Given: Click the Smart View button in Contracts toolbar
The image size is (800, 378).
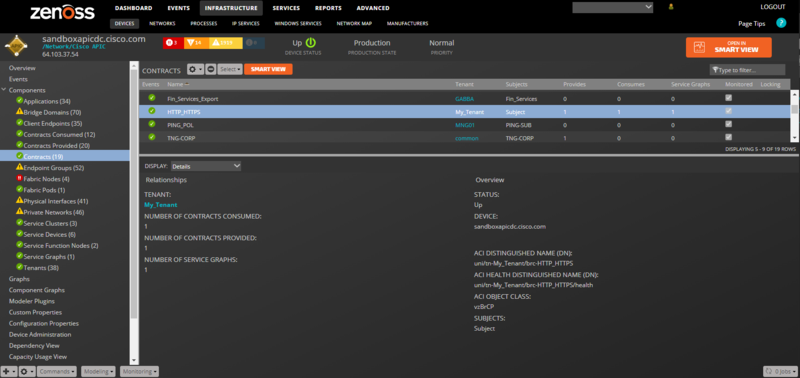Looking at the screenshot, I should (268, 69).
